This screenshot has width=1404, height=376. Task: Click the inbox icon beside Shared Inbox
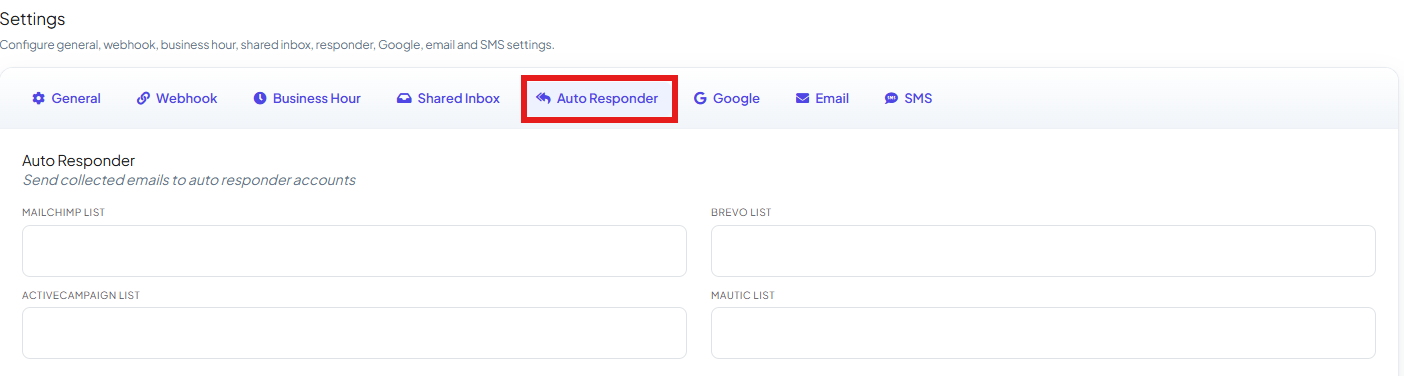coord(404,98)
